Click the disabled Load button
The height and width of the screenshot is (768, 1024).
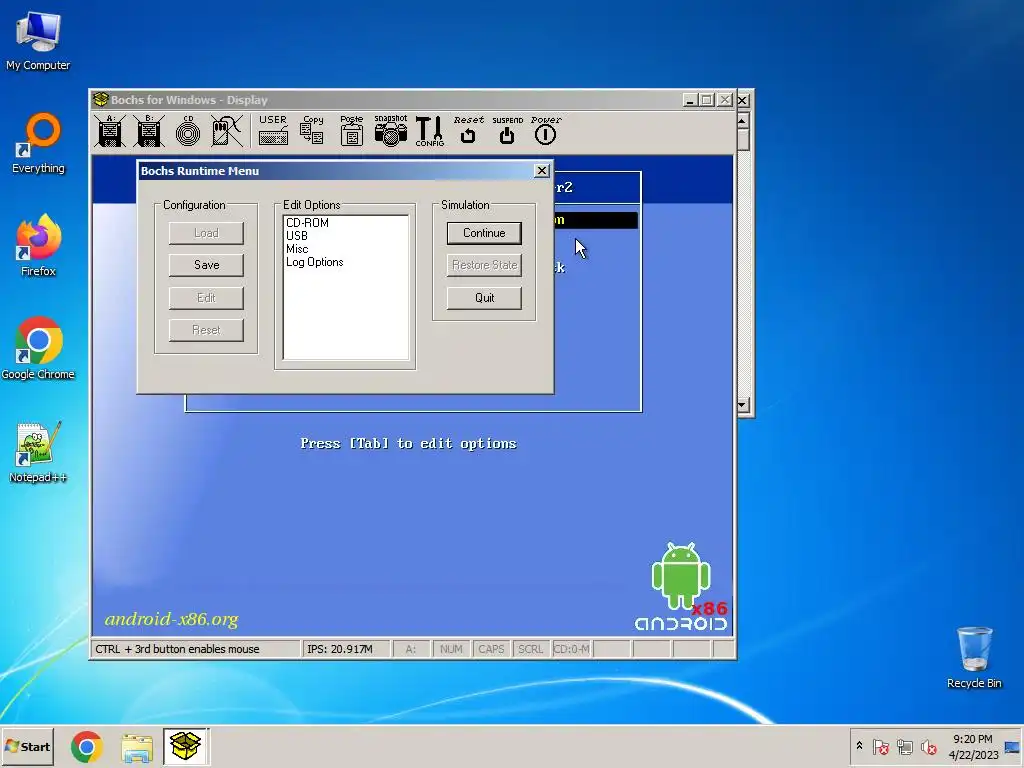click(206, 233)
